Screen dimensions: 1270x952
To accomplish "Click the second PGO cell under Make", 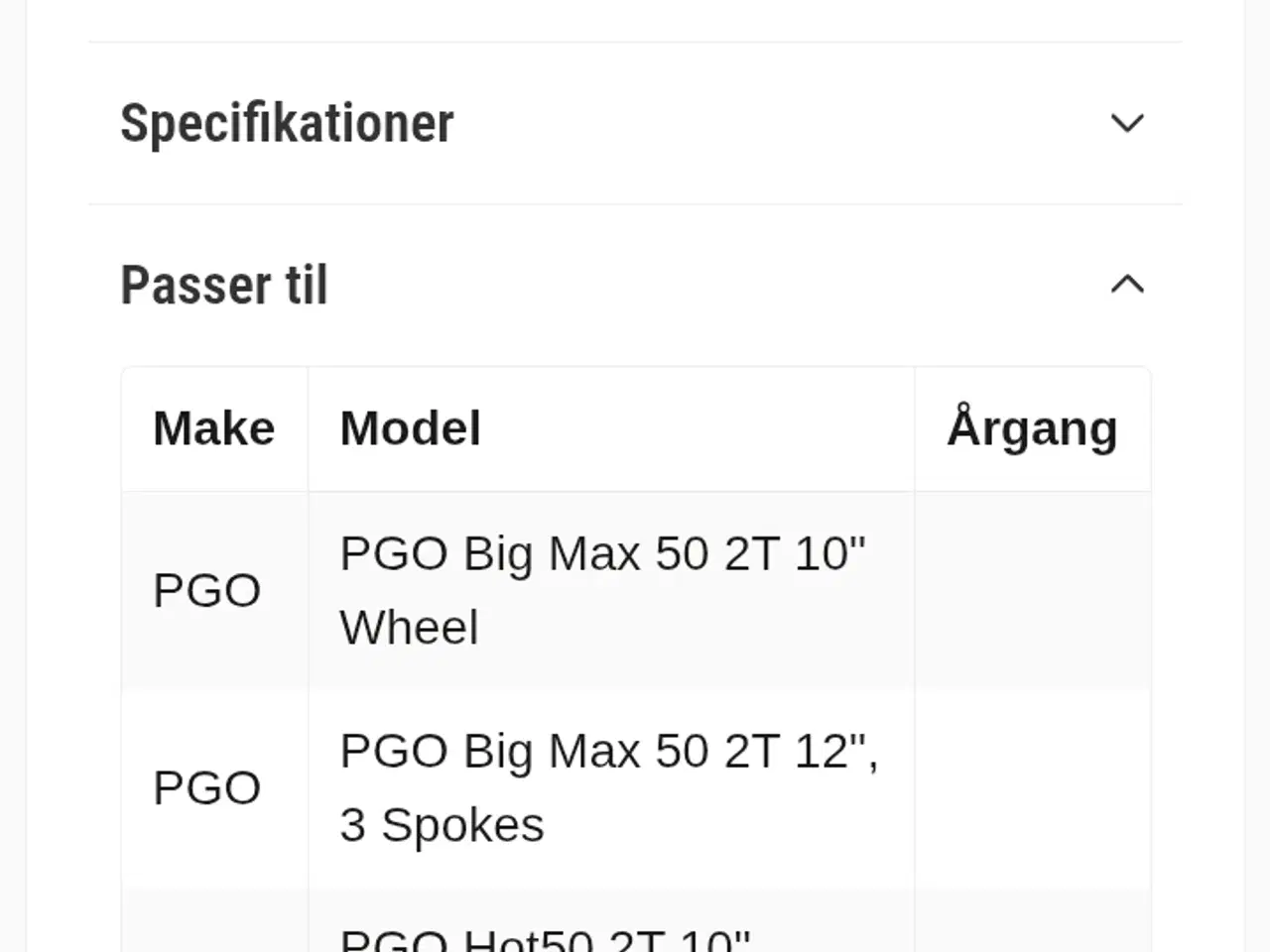I will click(x=206, y=786).
